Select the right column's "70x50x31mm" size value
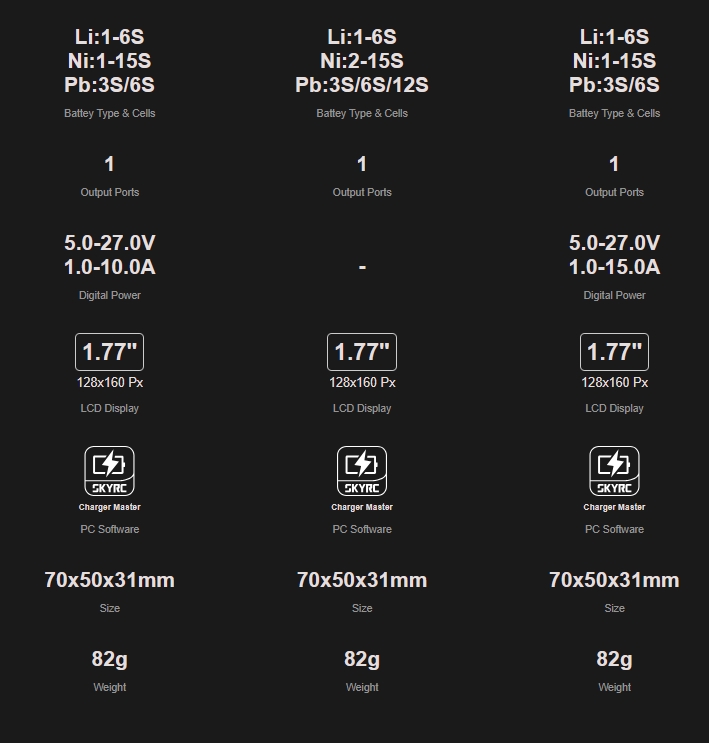 614,580
